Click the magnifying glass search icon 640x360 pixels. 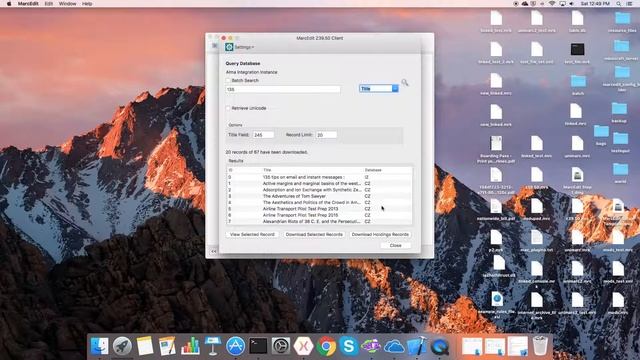pyautogui.click(x=404, y=83)
